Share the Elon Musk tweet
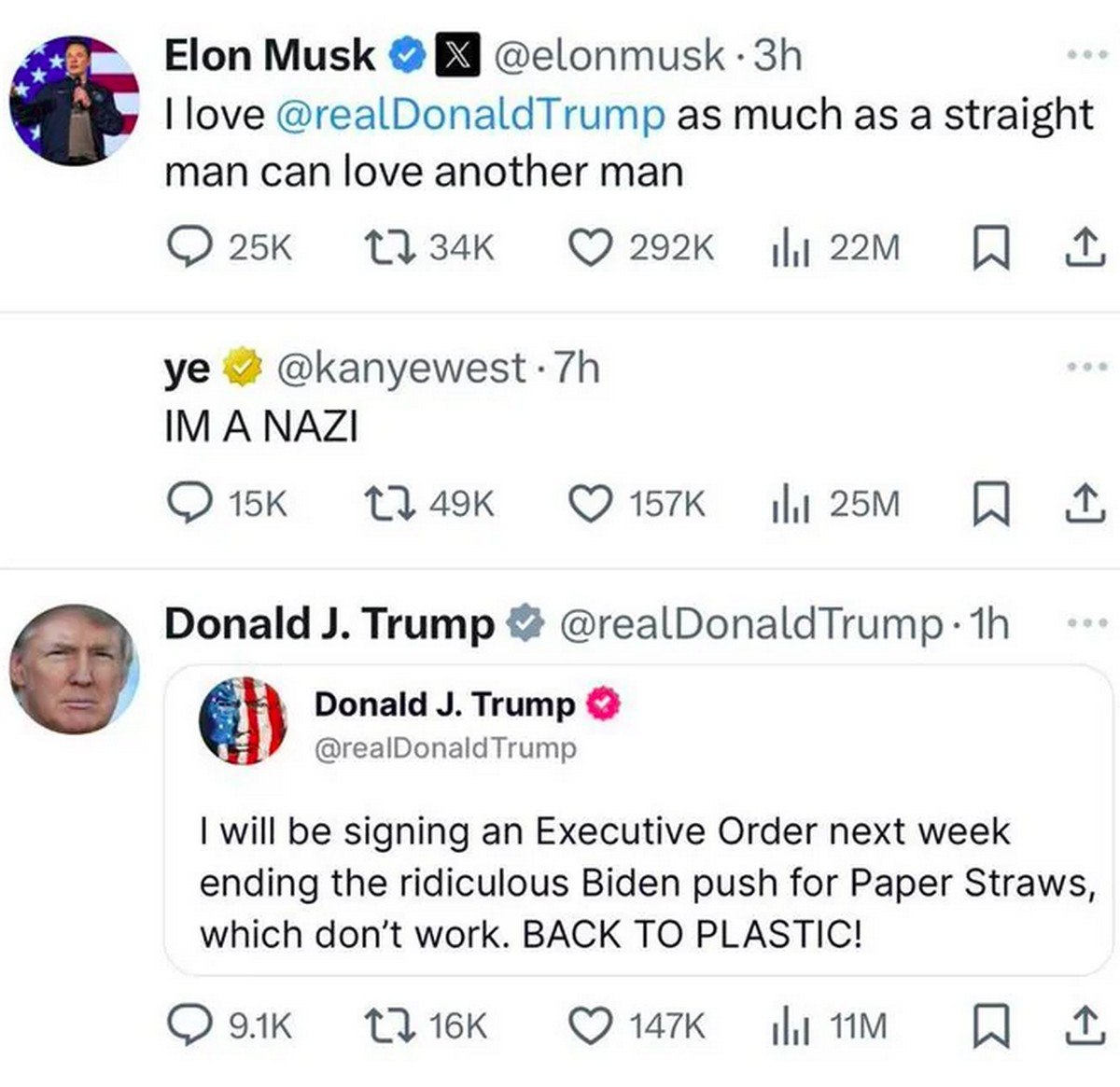This screenshot has height=1087, width=1120. (1085, 249)
